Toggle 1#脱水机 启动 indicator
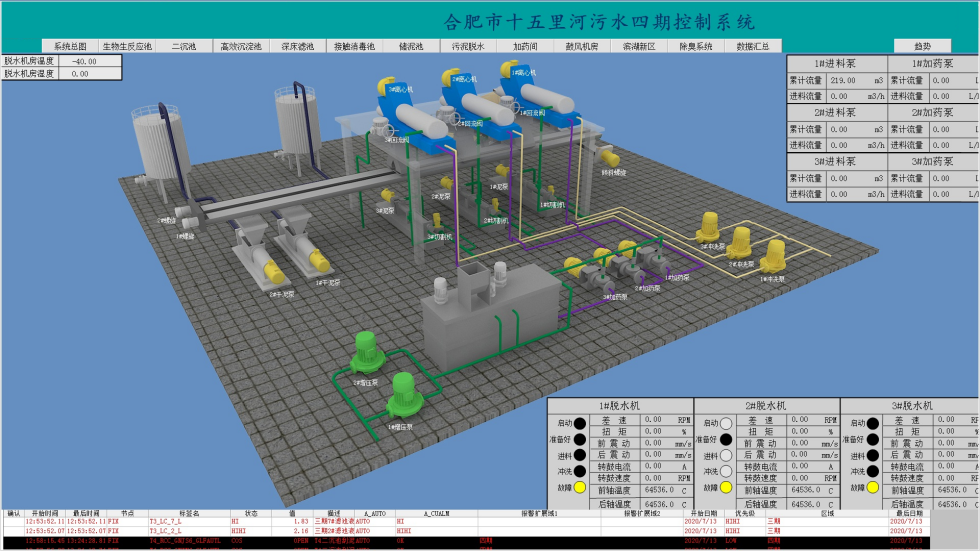 pos(580,423)
